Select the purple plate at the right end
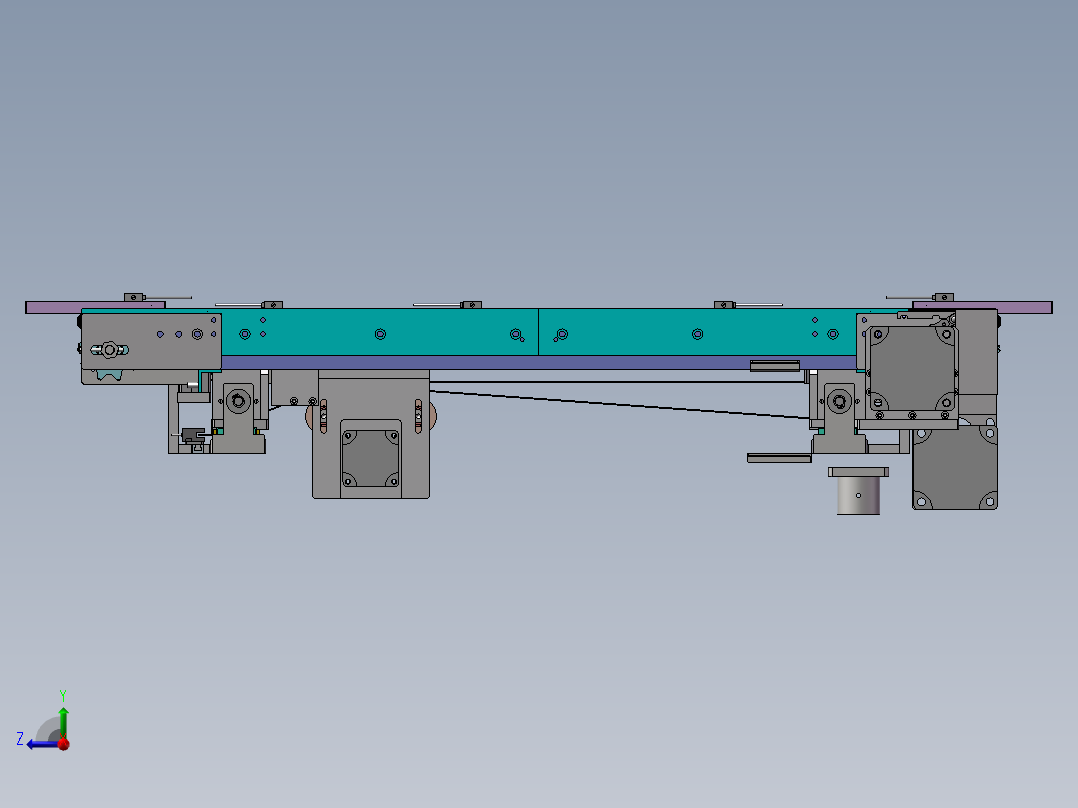This screenshot has width=1078, height=808. click(x=982, y=307)
